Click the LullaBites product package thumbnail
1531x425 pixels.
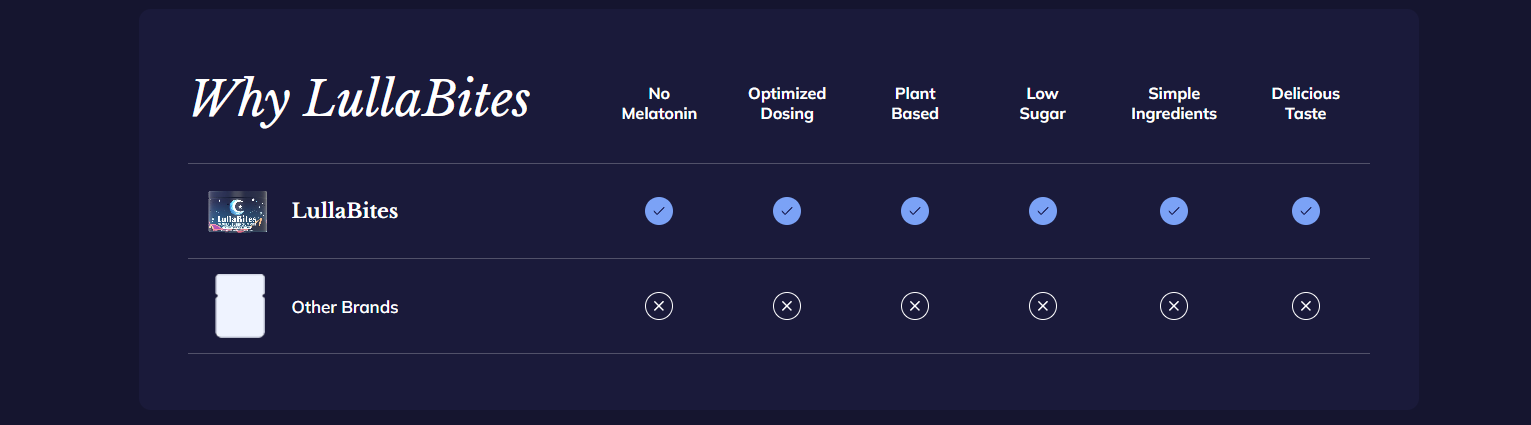(x=237, y=211)
